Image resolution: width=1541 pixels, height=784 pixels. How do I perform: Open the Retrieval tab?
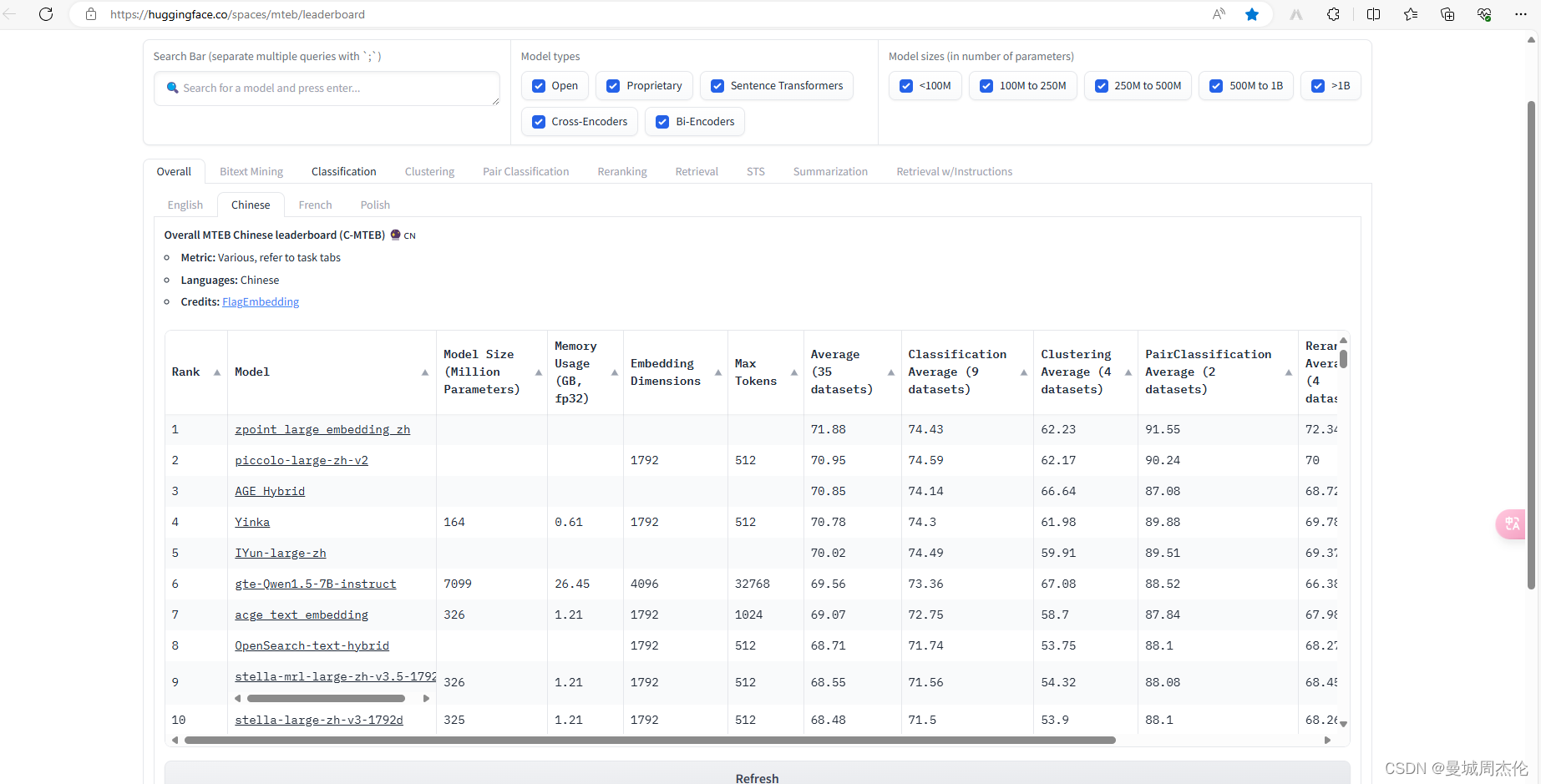pyautogui.click(x=697, y=172)
